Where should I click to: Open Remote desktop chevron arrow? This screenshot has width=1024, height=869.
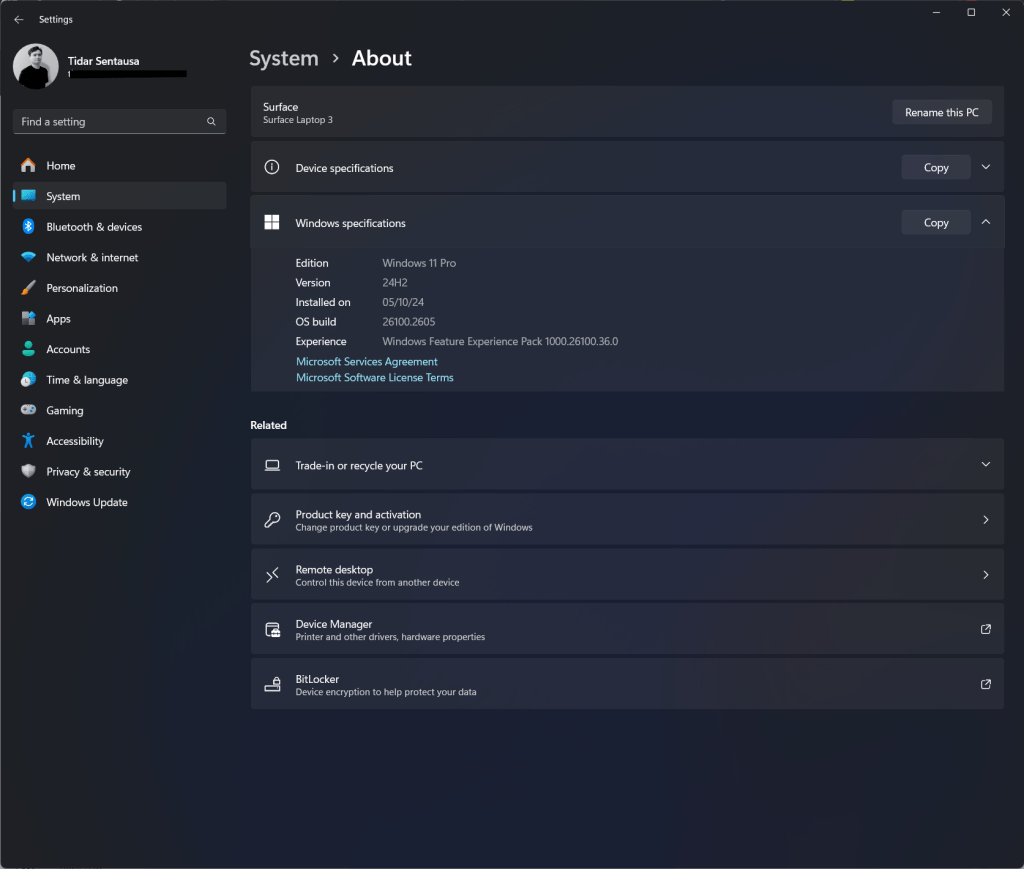pos(985,575)
